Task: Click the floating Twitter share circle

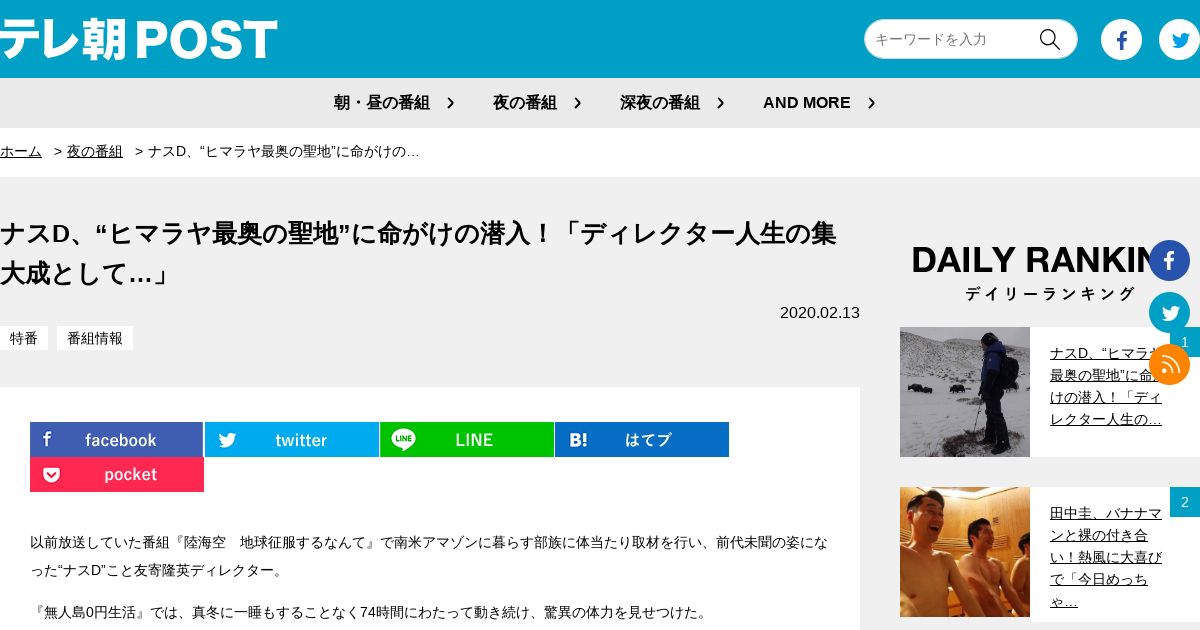Action: pos(1169,312)
